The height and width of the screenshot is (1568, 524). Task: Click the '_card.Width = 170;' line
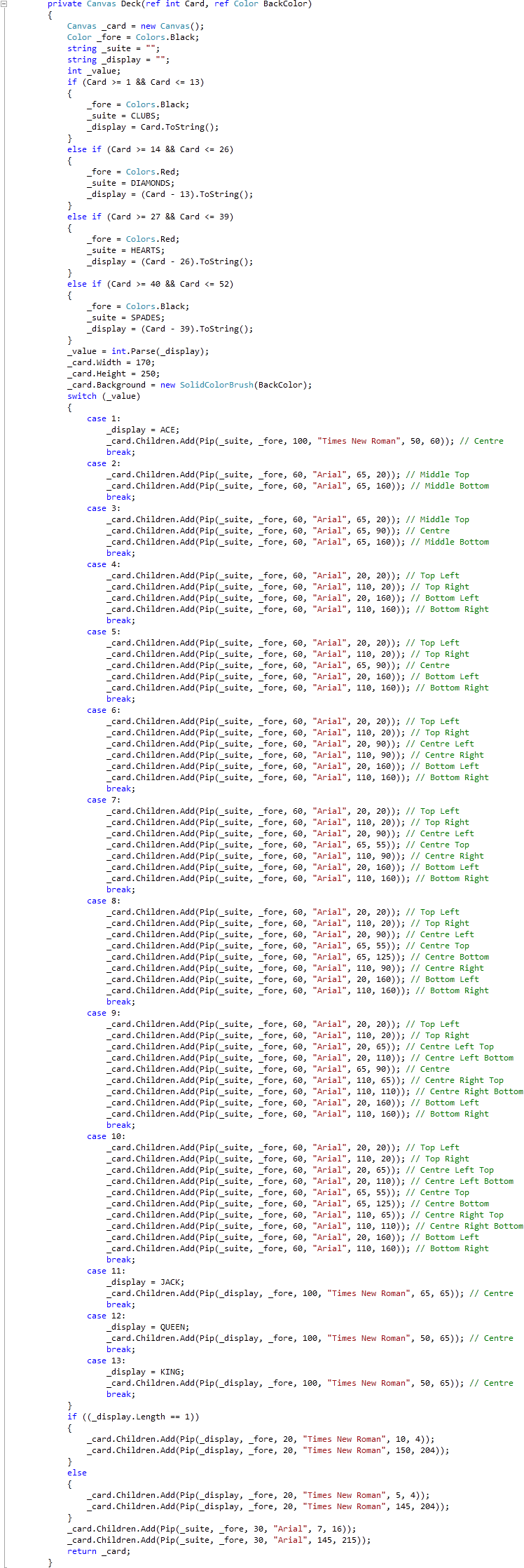pyautogui.click(x=111, y=362)
